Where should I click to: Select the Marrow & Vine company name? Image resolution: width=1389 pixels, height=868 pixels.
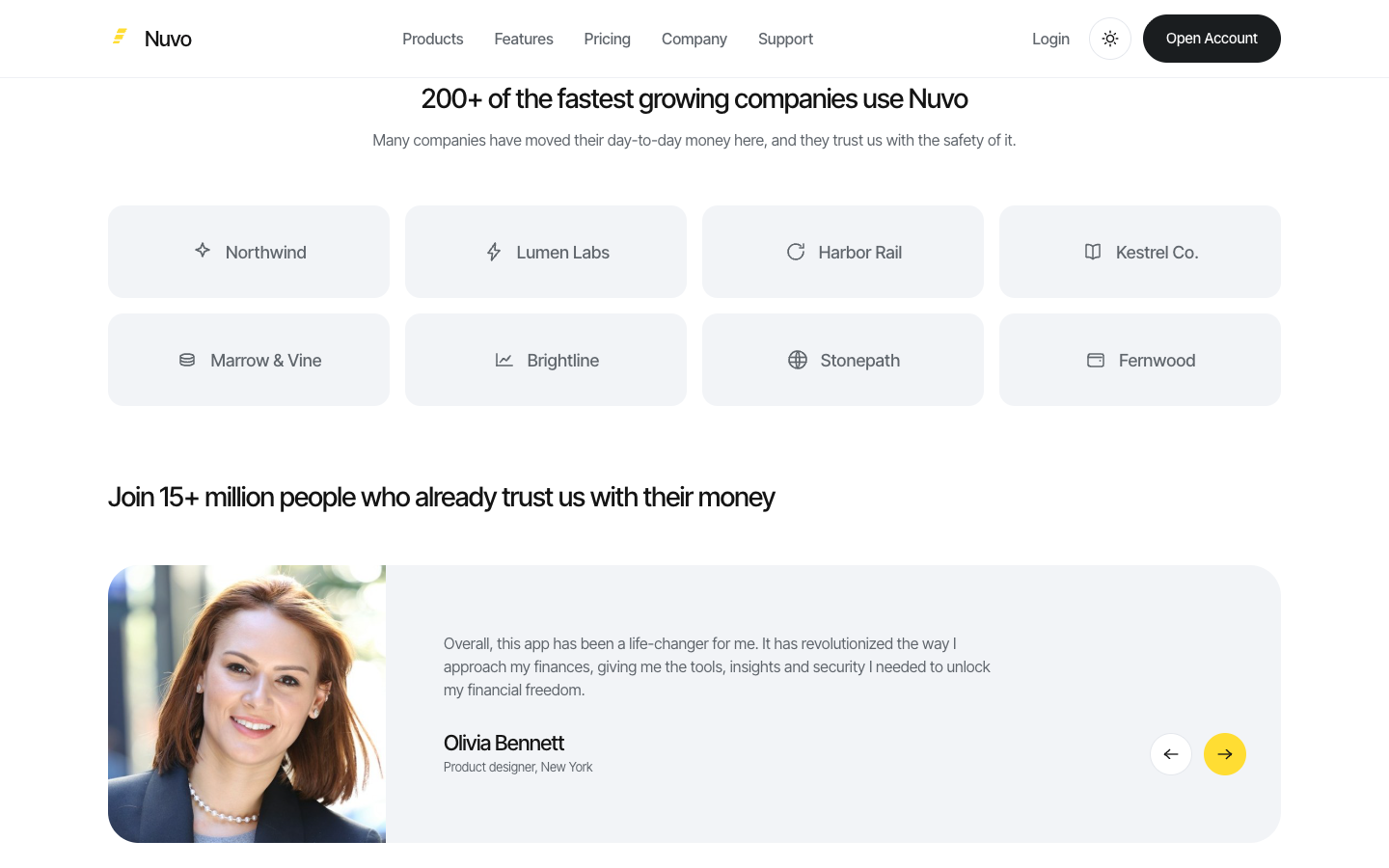click(266, 360)
